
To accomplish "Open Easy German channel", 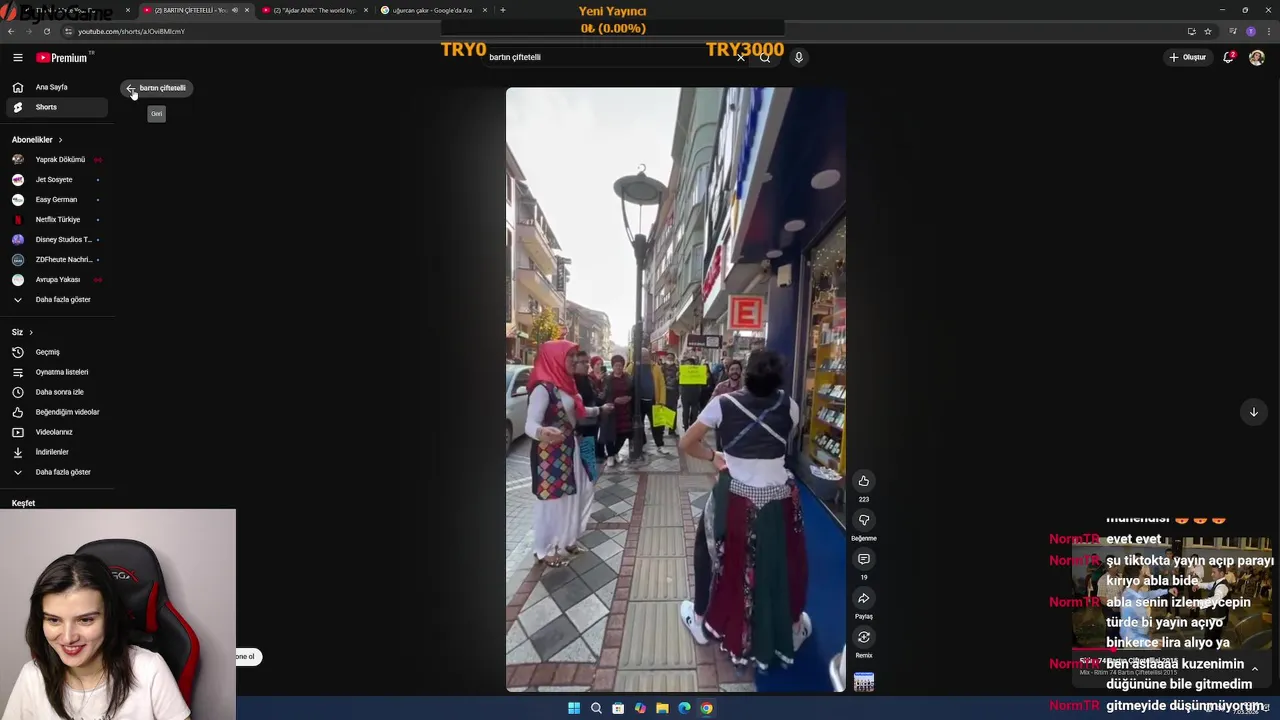I will [x=56, y=200].
